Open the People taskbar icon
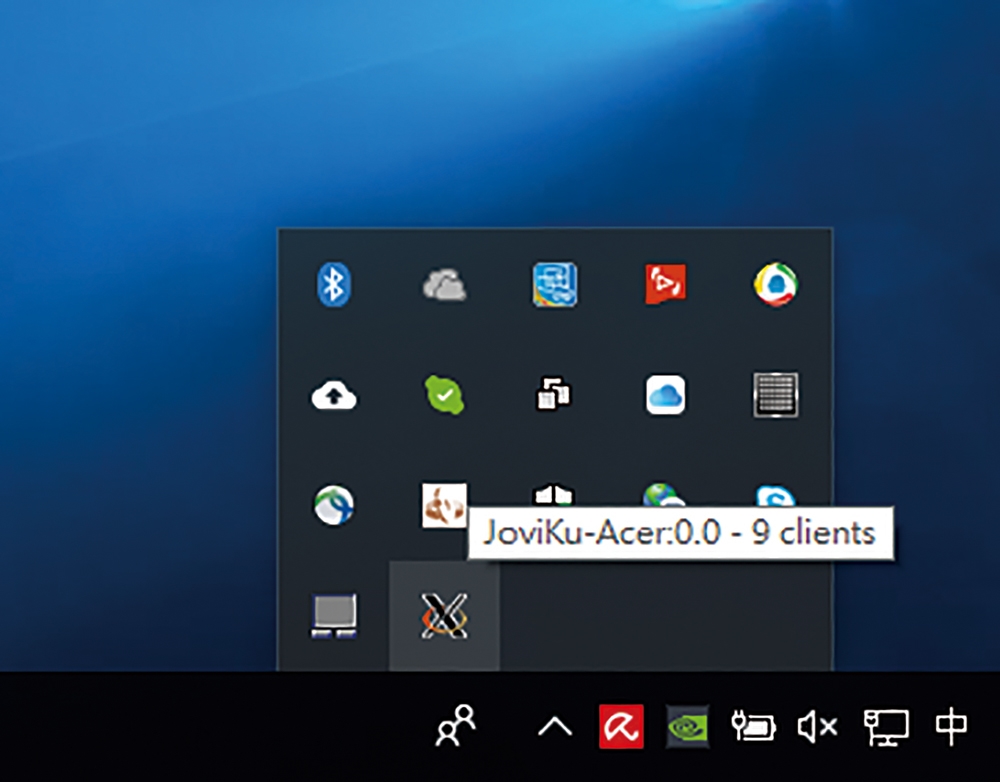 456,725
